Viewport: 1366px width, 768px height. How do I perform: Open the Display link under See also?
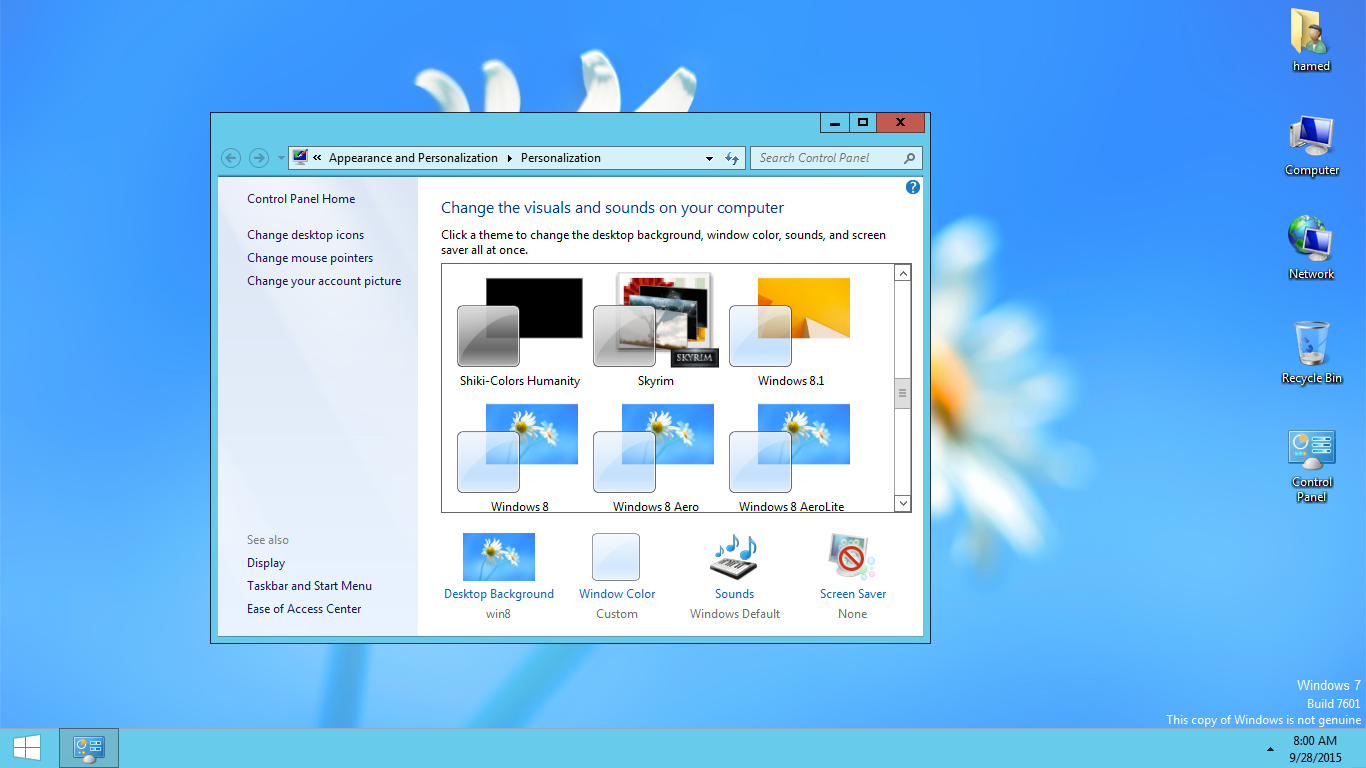click(x=266, y=563)
